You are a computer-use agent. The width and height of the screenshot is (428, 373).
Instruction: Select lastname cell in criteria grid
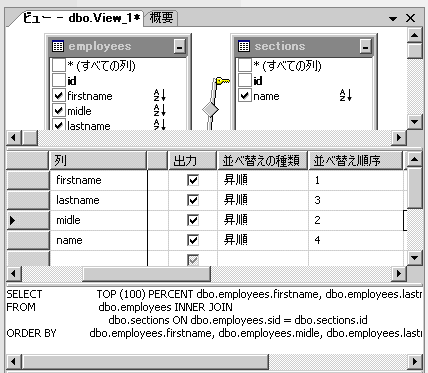(98, 200)
